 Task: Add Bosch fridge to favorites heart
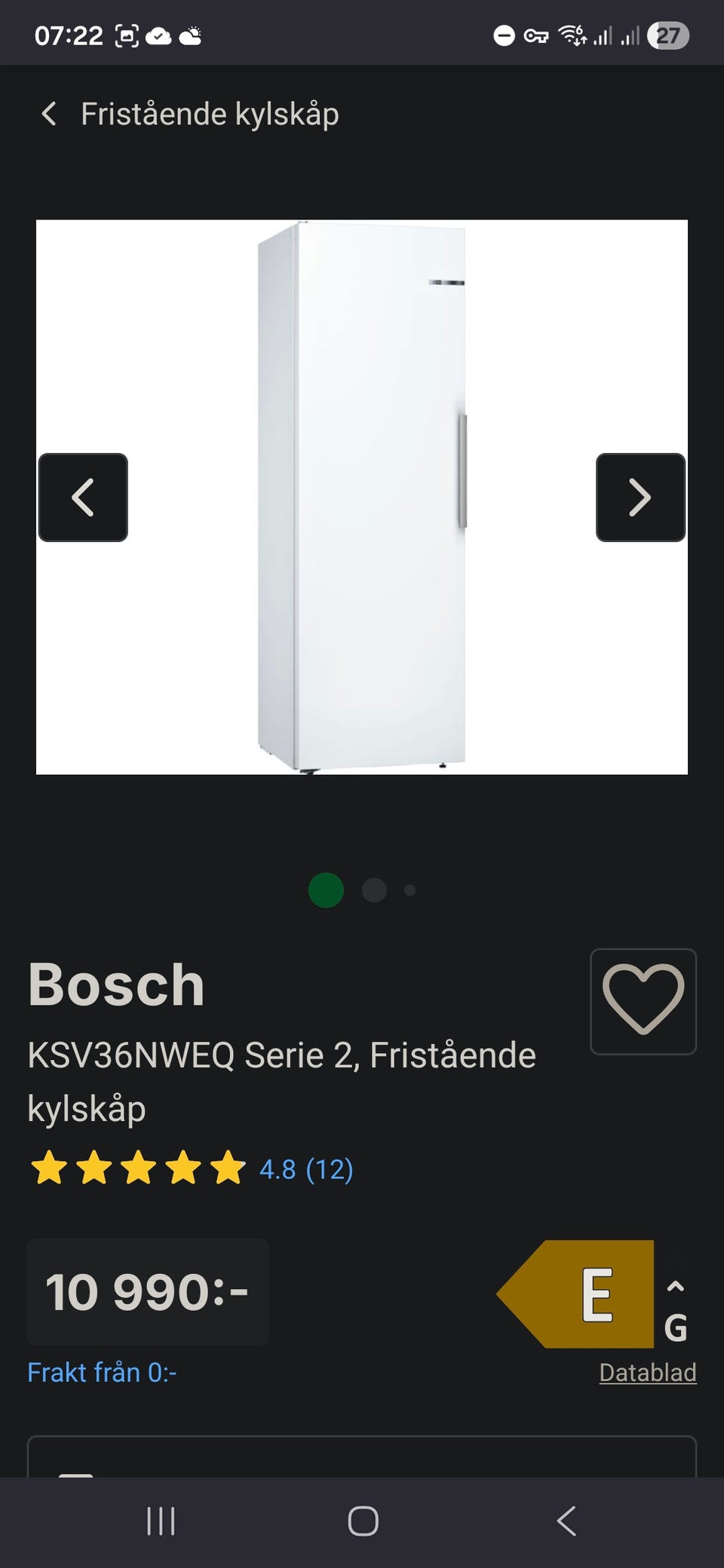tap(643, 1001)
